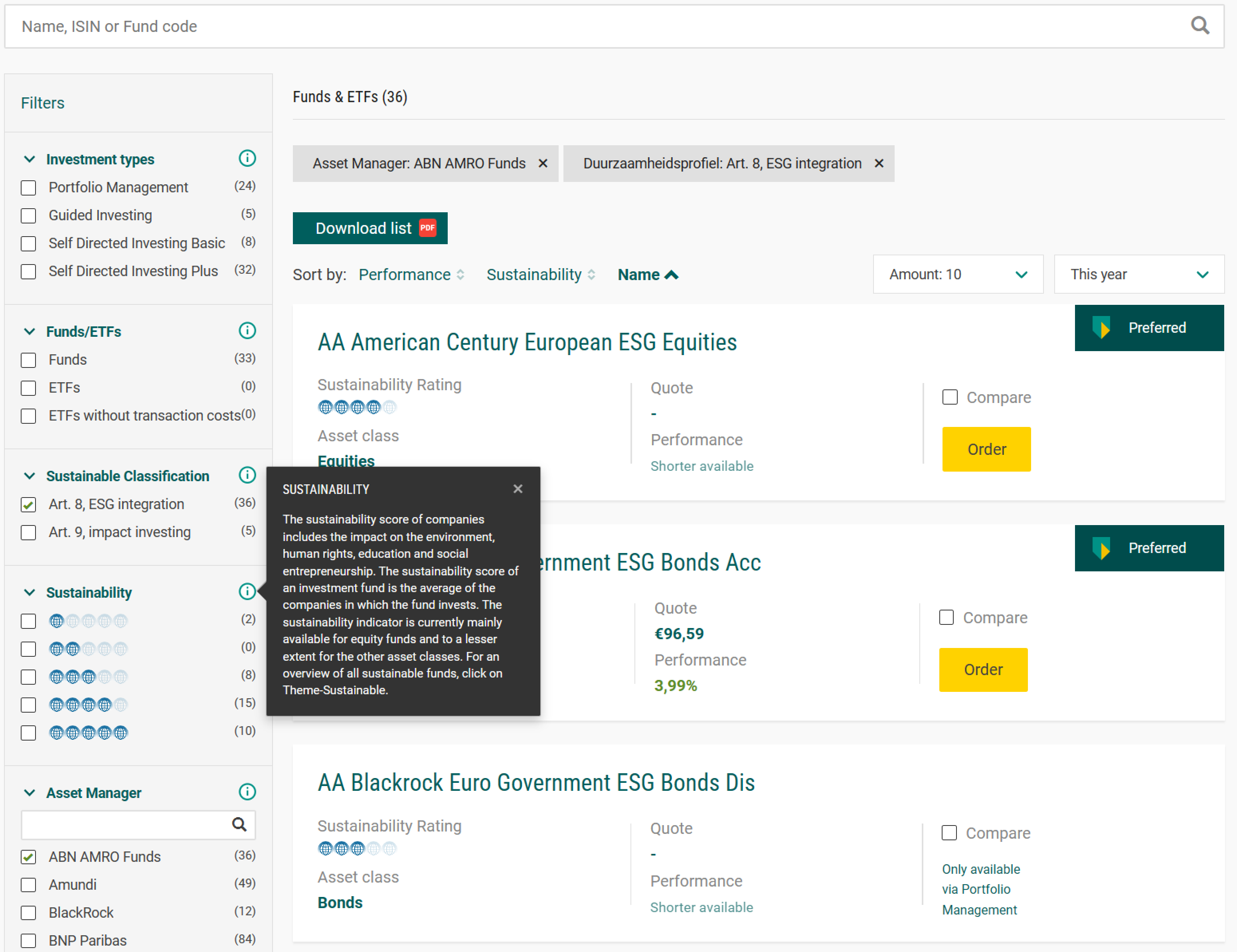Click the Order button for the ESG Bonds Acc fund
Screen dimensions: 1237x952
tap(983, 669)
